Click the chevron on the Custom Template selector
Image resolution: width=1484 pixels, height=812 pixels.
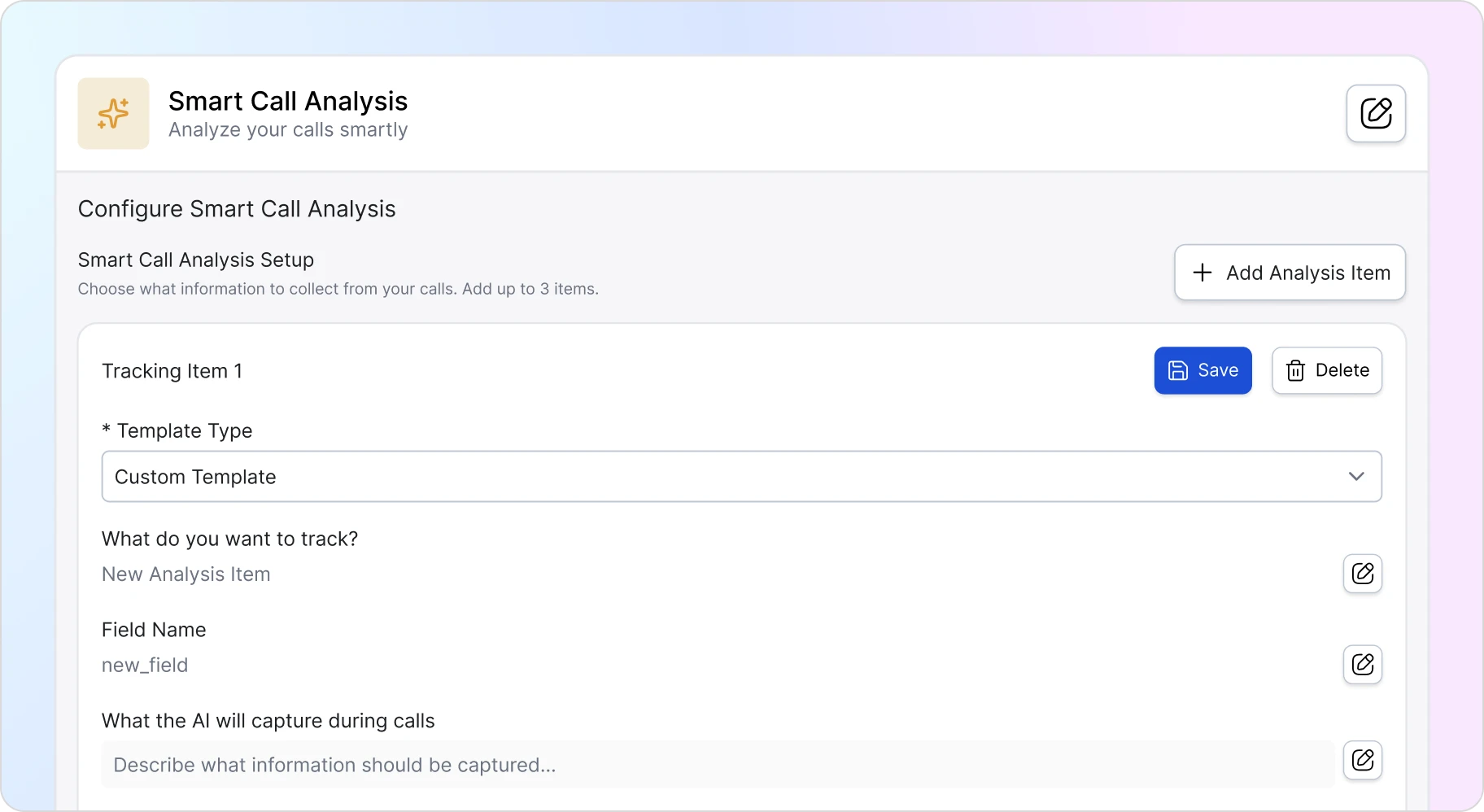1357,477
